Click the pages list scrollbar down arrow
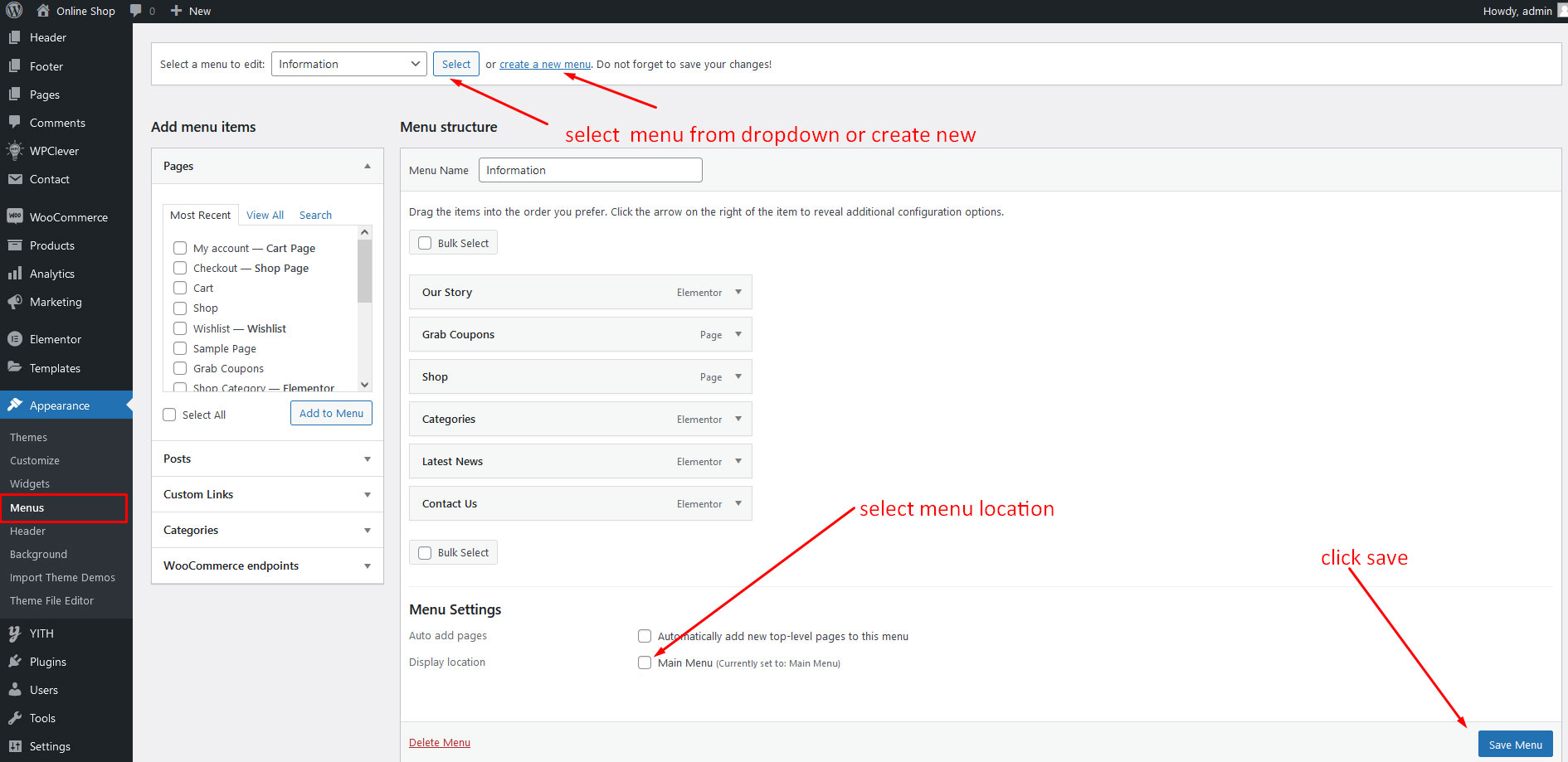 point(364,385)
